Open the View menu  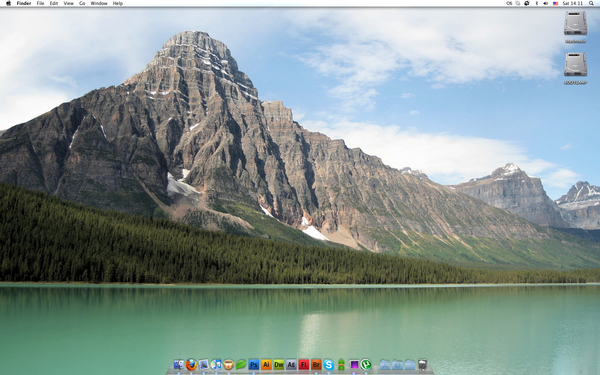click(x=68, y=3)
